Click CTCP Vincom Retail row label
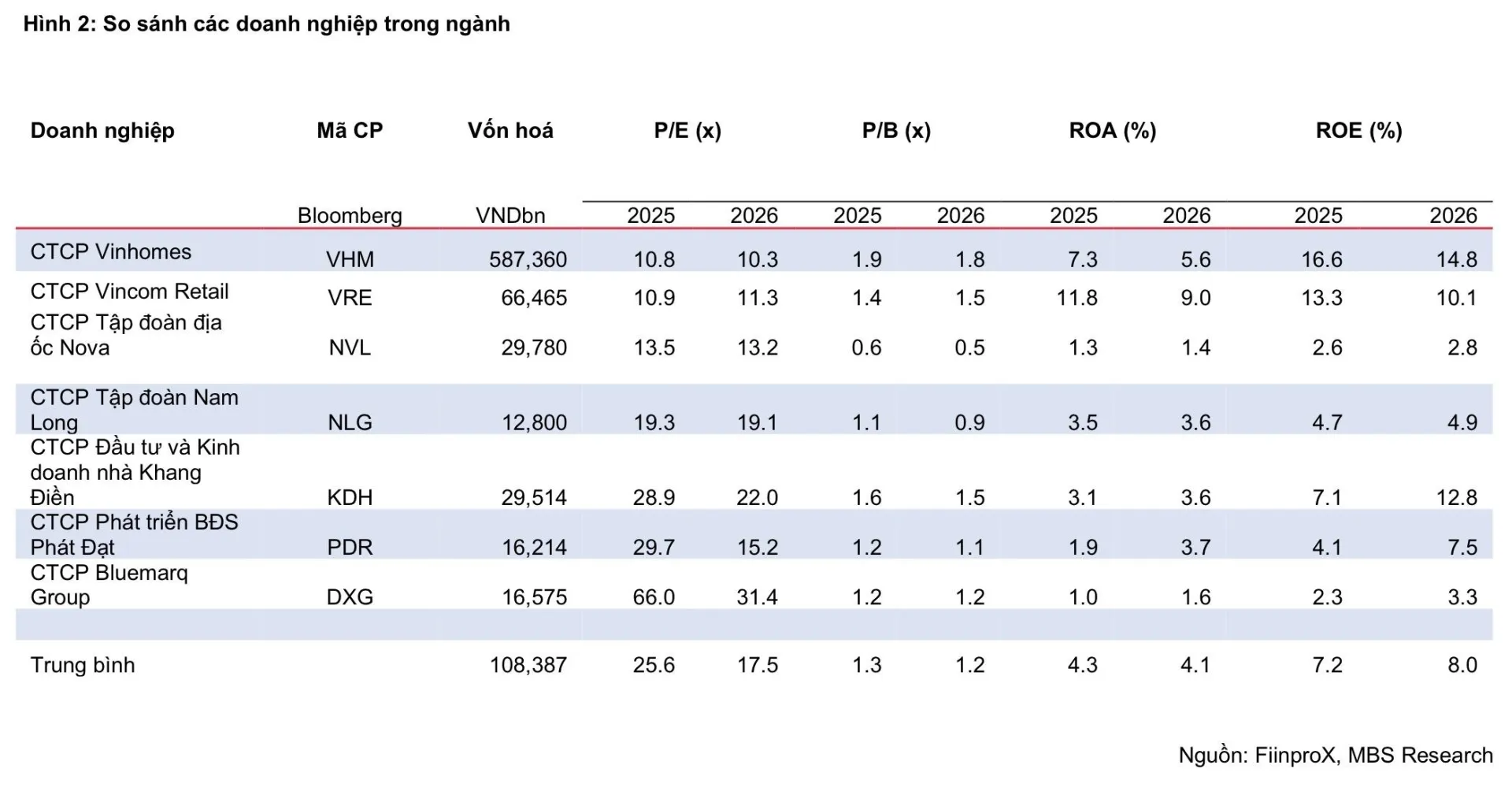1512x795 pixels. pyautogui.click(x=129, y=292)
